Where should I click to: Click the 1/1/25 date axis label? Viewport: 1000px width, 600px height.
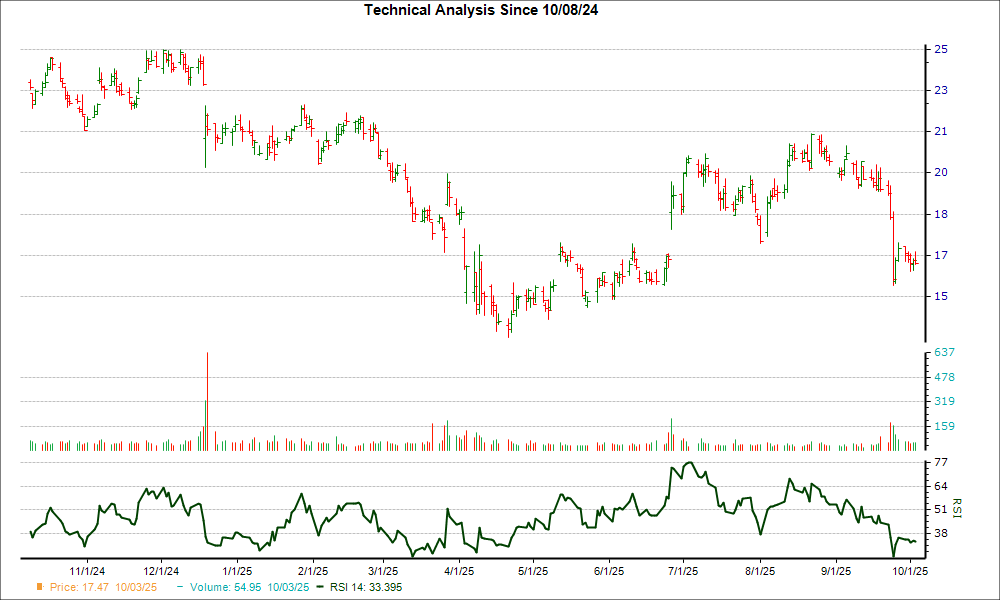click(x=235, y=571)
